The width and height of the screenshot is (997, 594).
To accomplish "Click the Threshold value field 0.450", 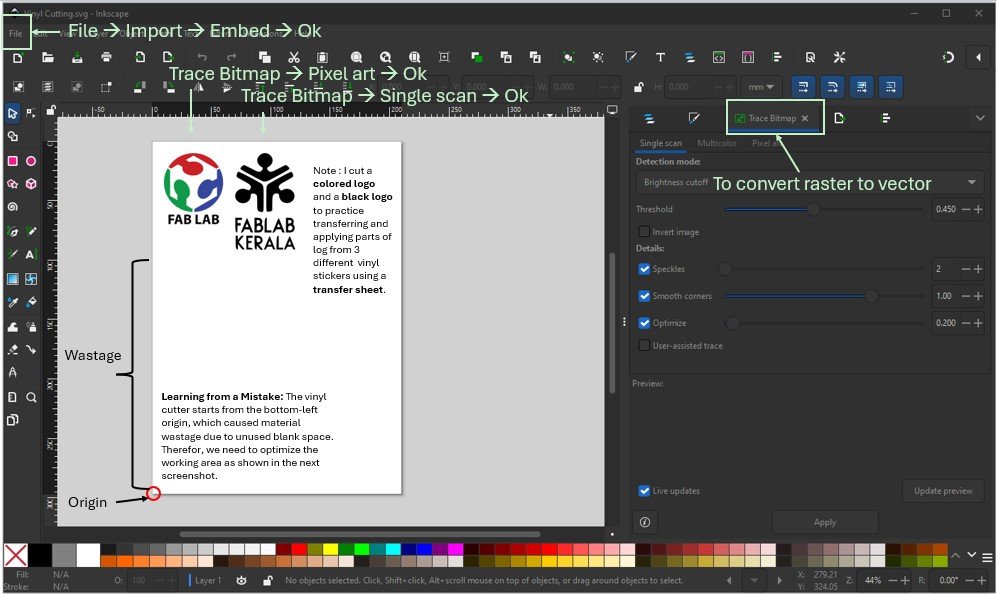I will [945, 209].
